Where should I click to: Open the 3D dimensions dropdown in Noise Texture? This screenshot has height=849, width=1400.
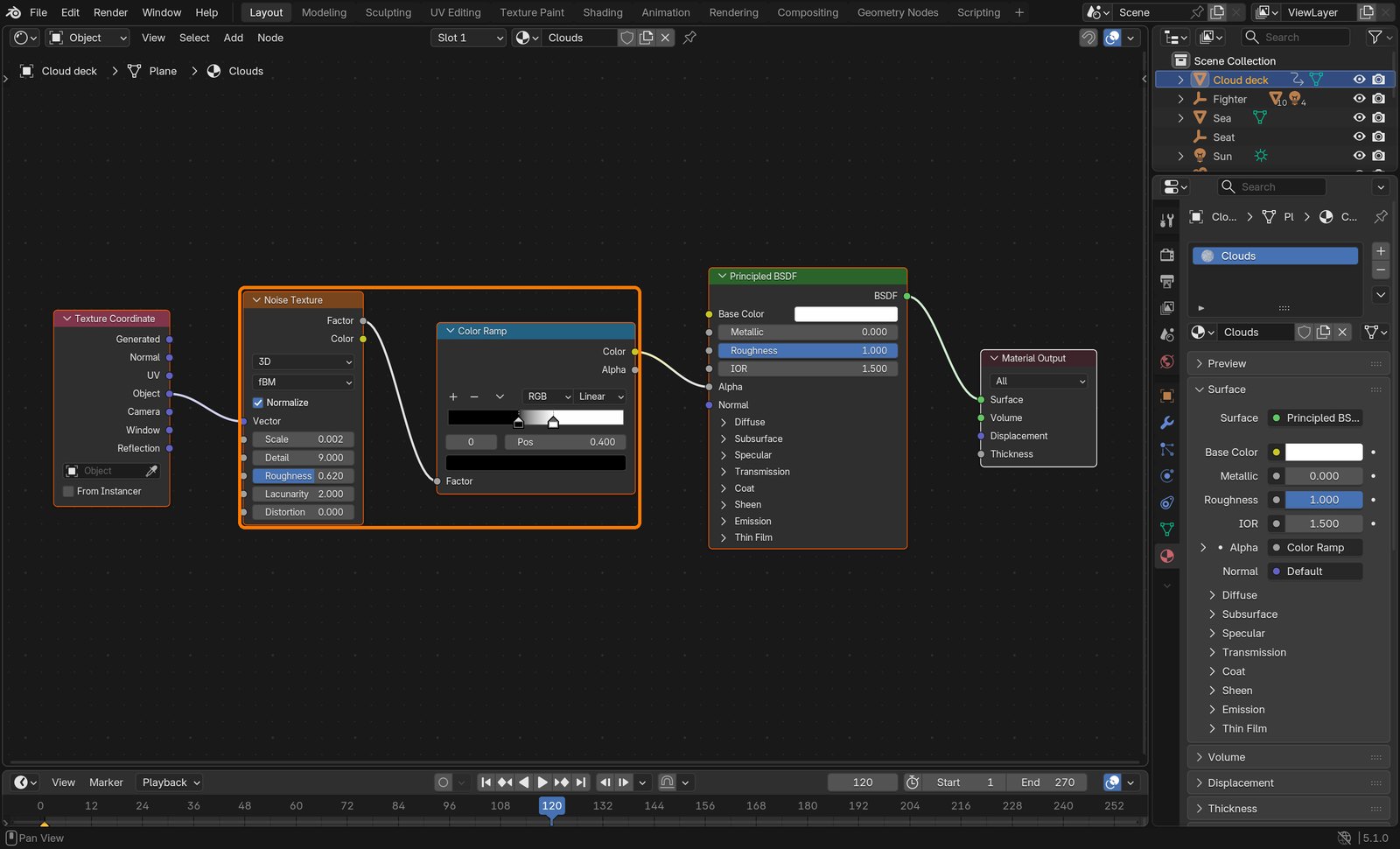click(x=304, y=361)
